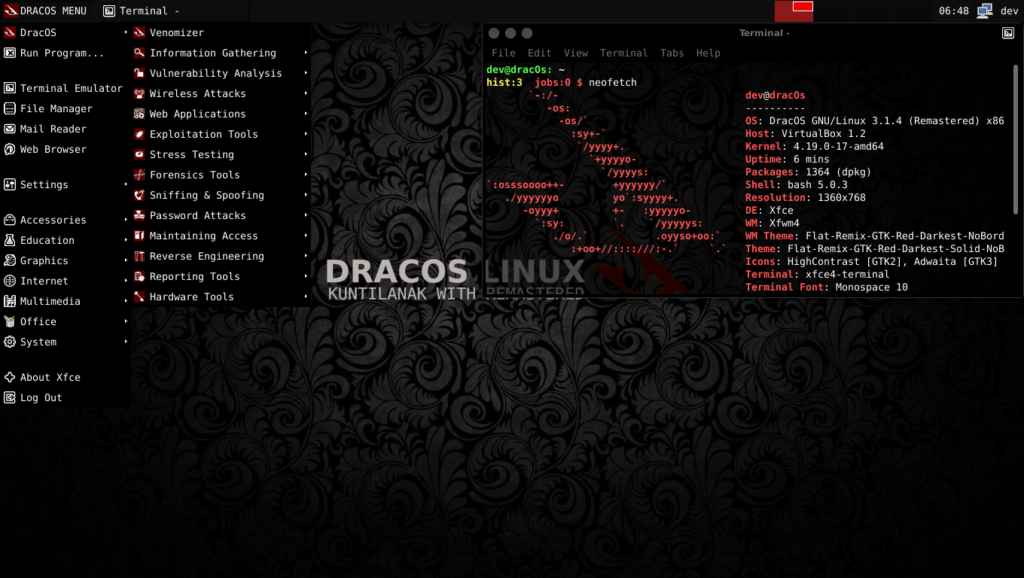Click the 06:48 clock in panel

[953, 10]
